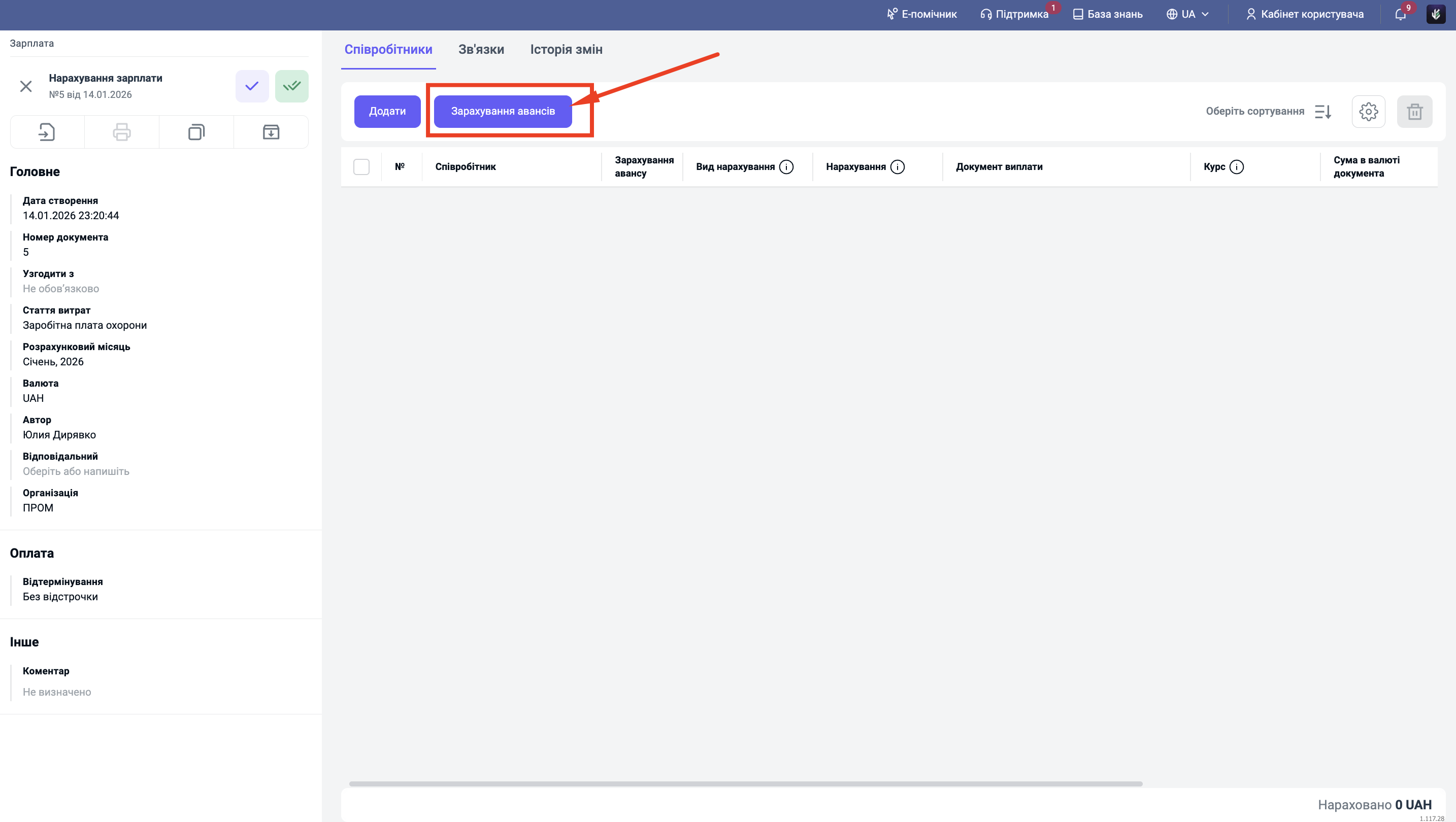Screen dimensions: 1456x822
Task: Click the single checkmark save button
Action: coord(251,86)
